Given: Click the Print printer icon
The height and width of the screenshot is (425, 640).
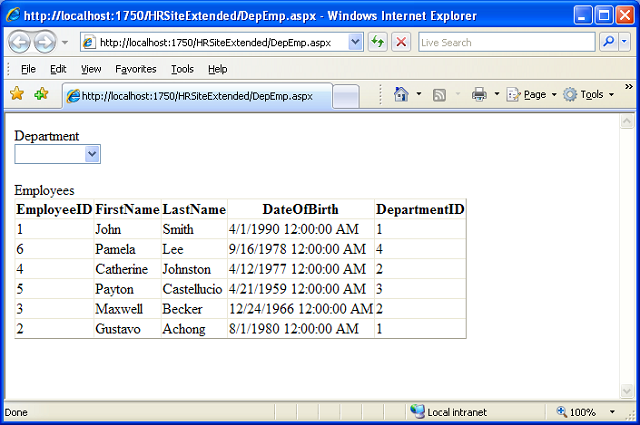Looking at the screenshot, I should click(x=479, y=94).
